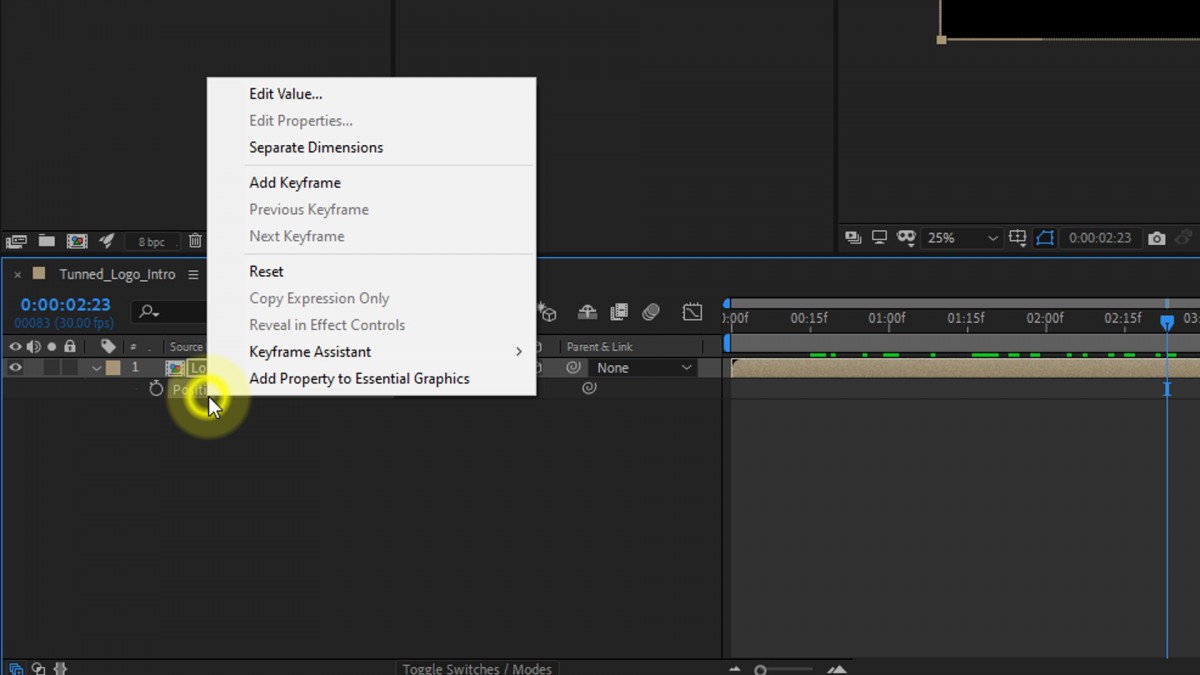
Task: Click the label tag column header
Action: (108, 347)
